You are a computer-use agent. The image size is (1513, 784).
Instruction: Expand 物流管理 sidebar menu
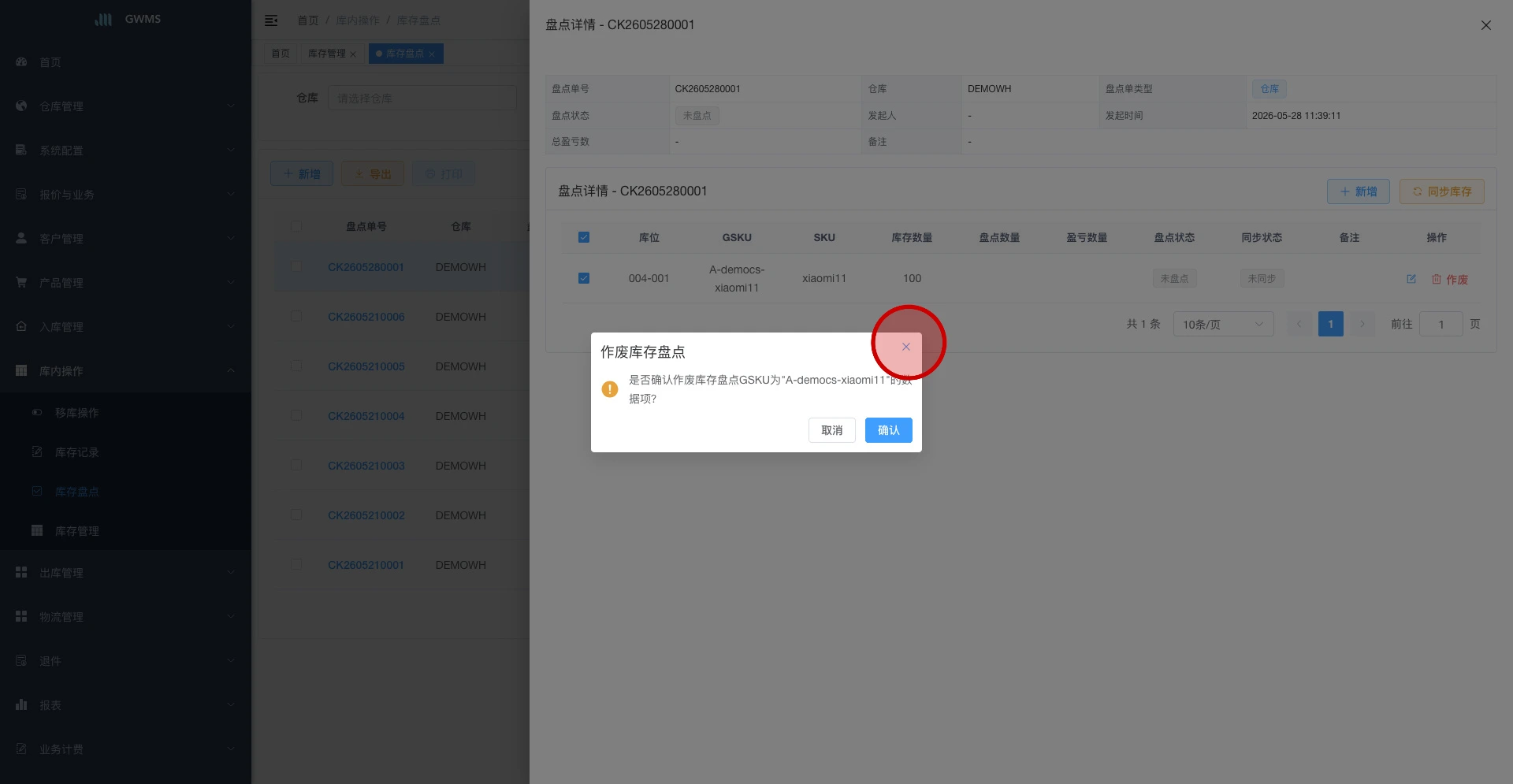click(x=126, y=617)
